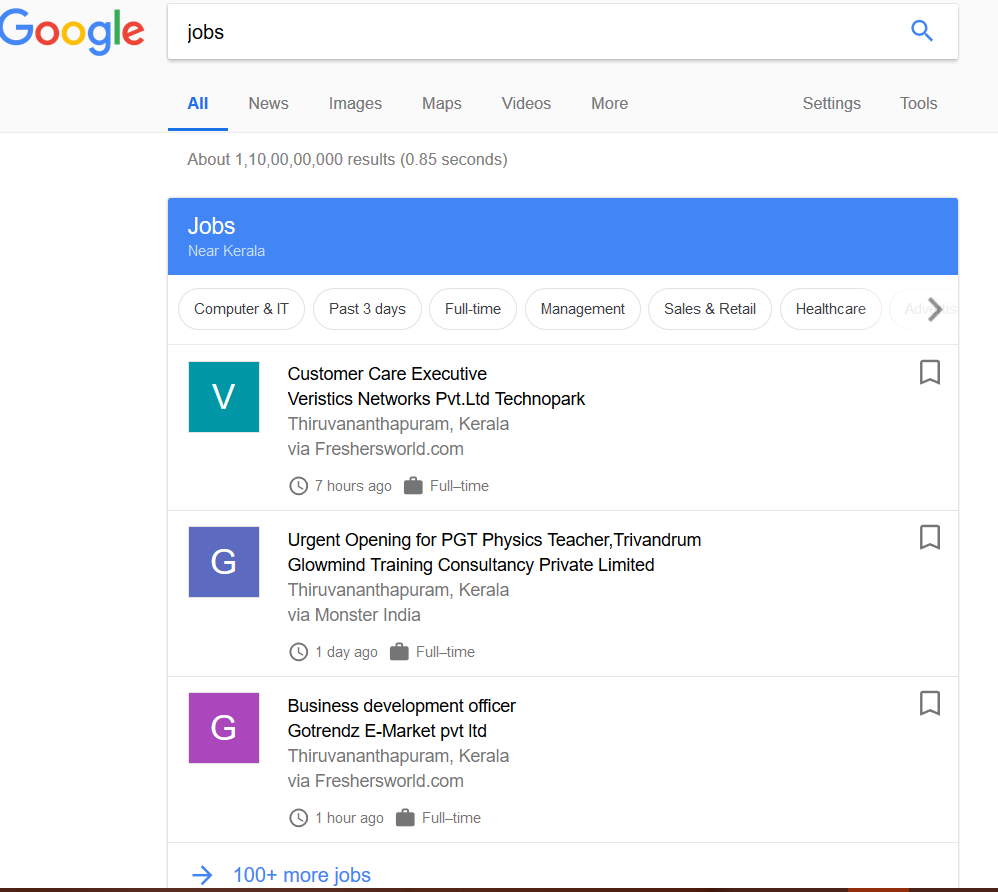Click '7 hours ago' posting time

(x=353, y=486)
